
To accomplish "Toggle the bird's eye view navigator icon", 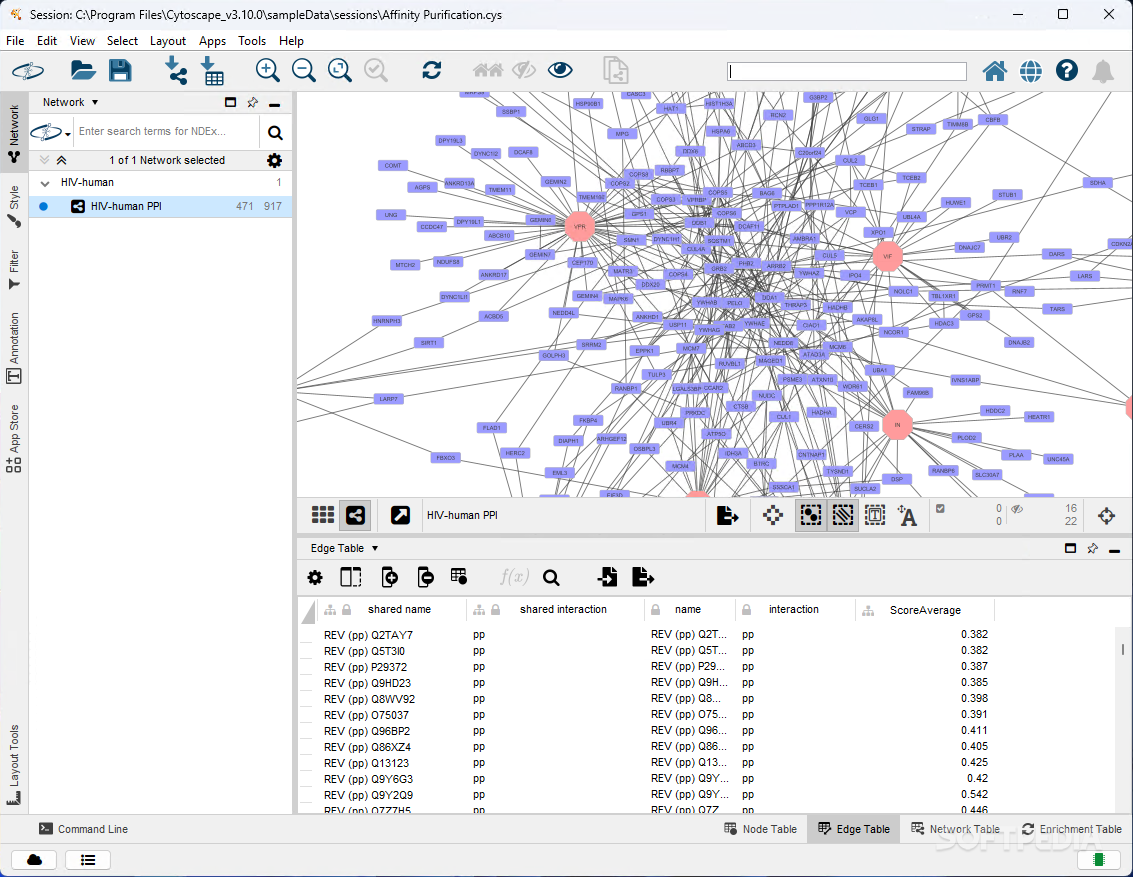I will pos(1106,516).
